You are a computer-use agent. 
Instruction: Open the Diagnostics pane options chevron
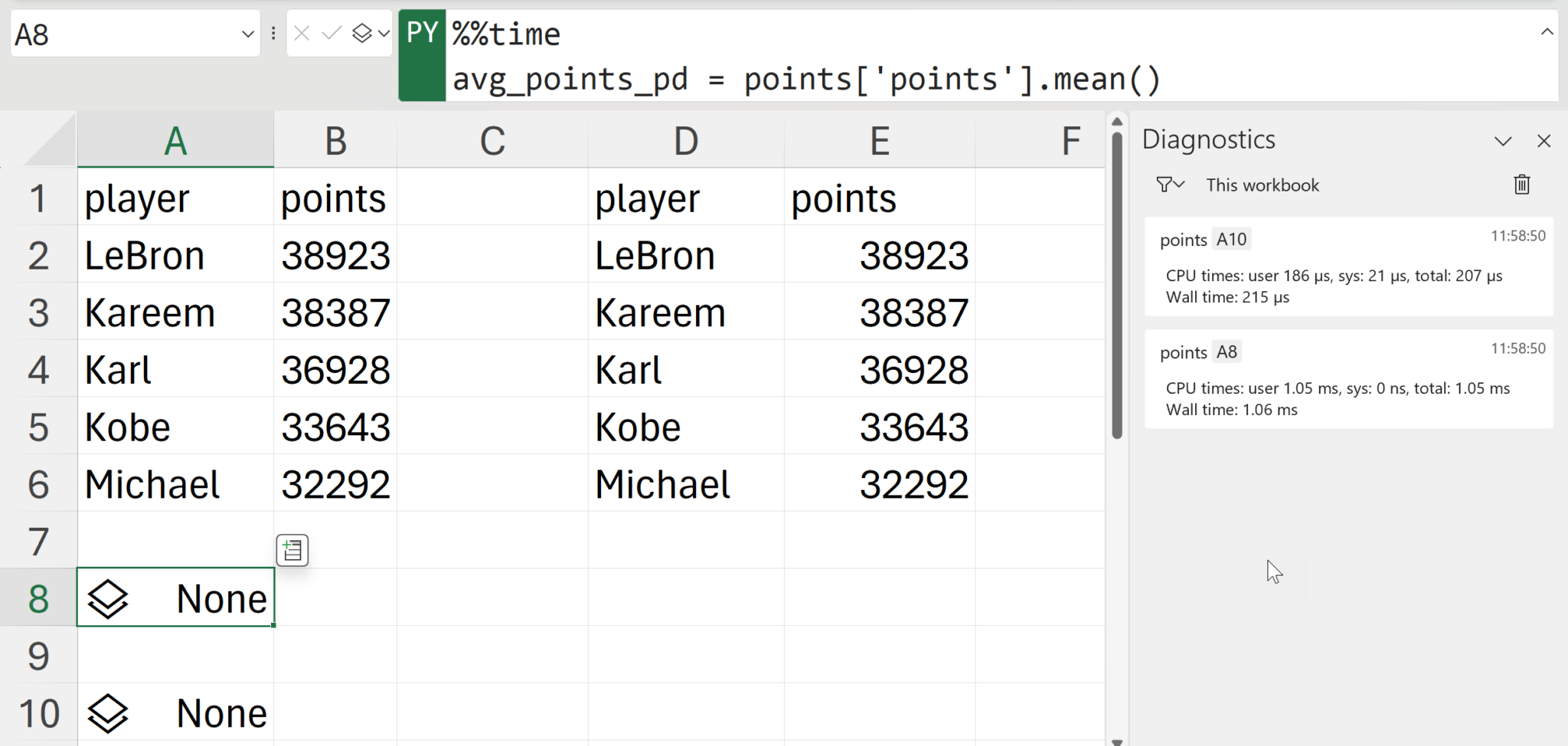pyautogui.click(x=1503, y=141)
